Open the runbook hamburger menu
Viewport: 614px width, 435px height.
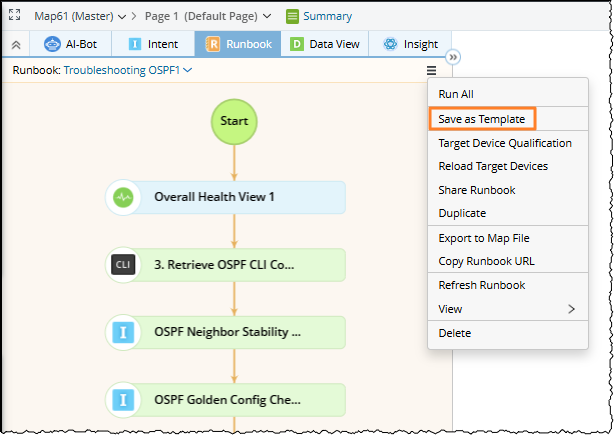[431, 71]
